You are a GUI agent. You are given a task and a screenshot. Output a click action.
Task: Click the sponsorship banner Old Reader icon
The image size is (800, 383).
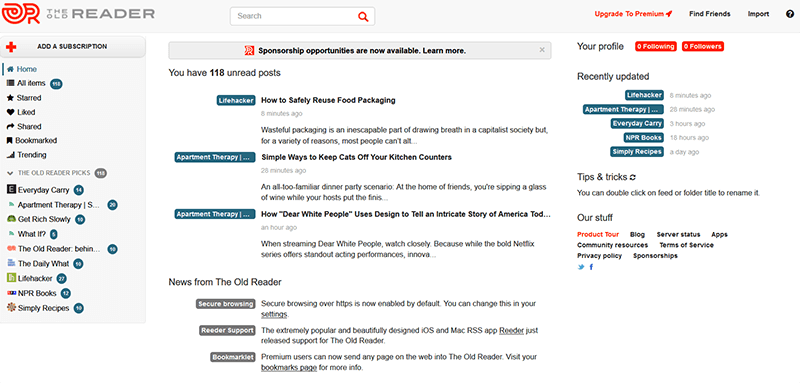pos(249,50)
